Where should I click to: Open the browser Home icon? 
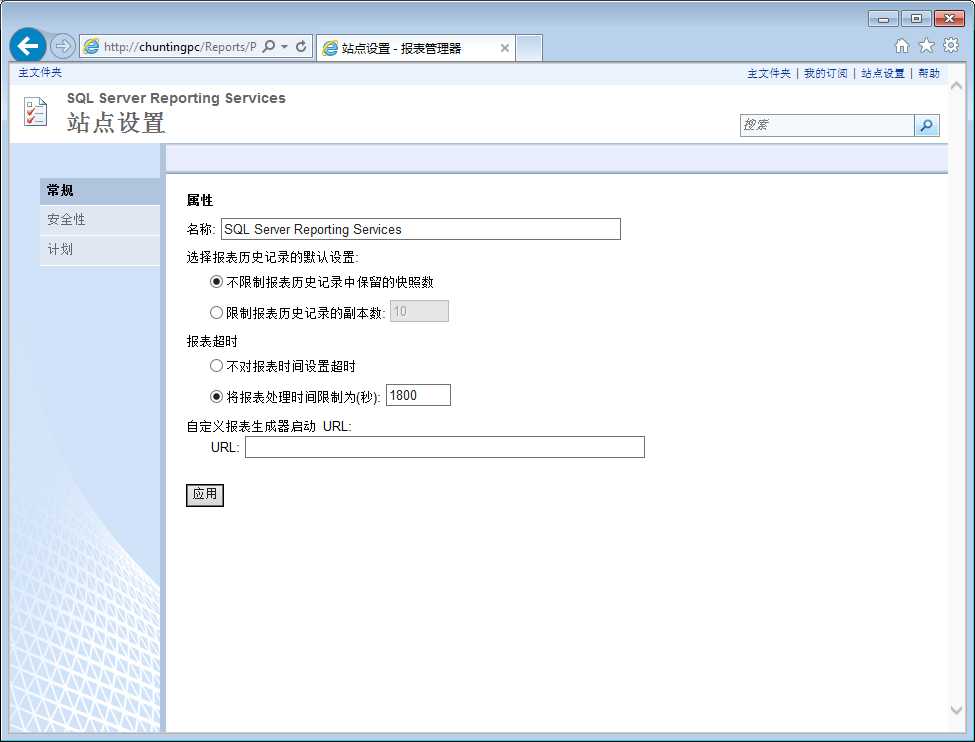pos(902,45)
